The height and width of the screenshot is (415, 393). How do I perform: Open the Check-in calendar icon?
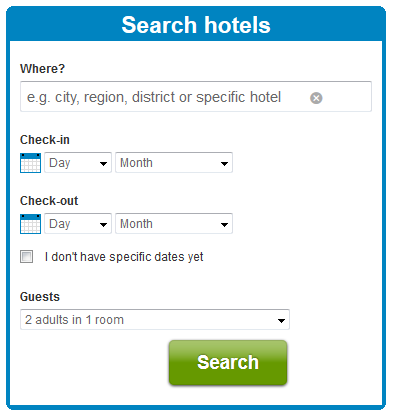coord(30,163)
